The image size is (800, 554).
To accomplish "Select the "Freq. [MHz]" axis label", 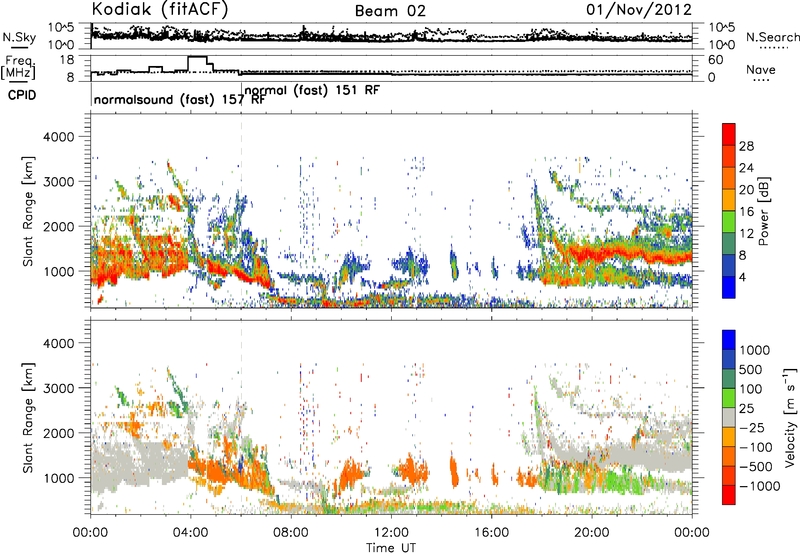I will (x=18, y=67).
